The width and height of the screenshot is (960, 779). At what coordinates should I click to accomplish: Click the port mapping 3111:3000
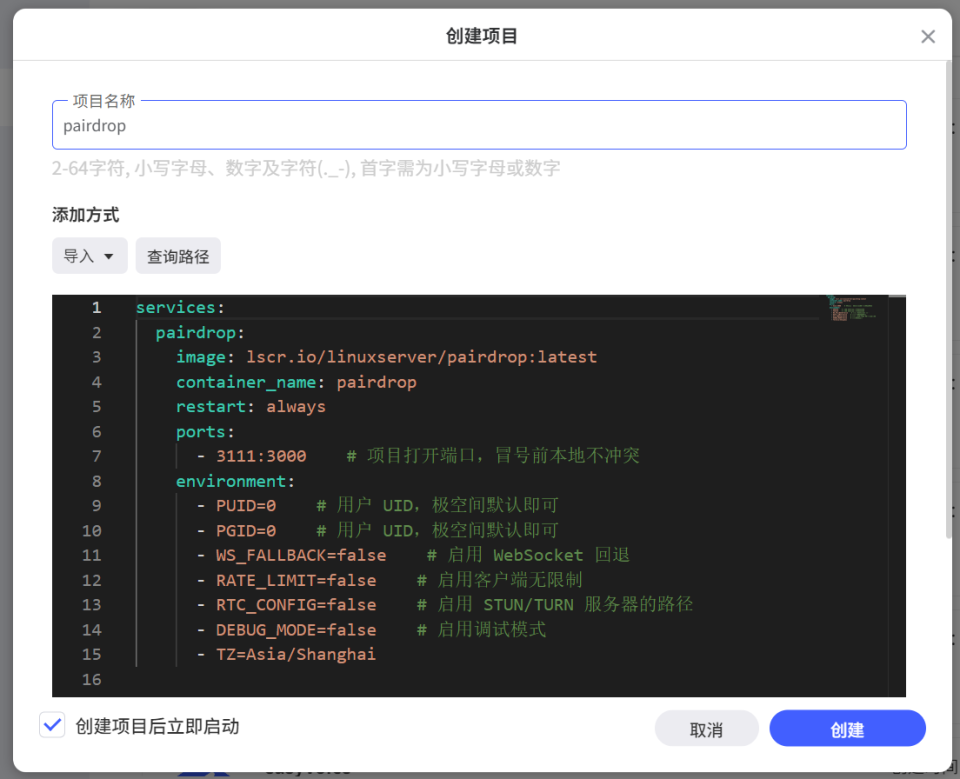(261, 456)
